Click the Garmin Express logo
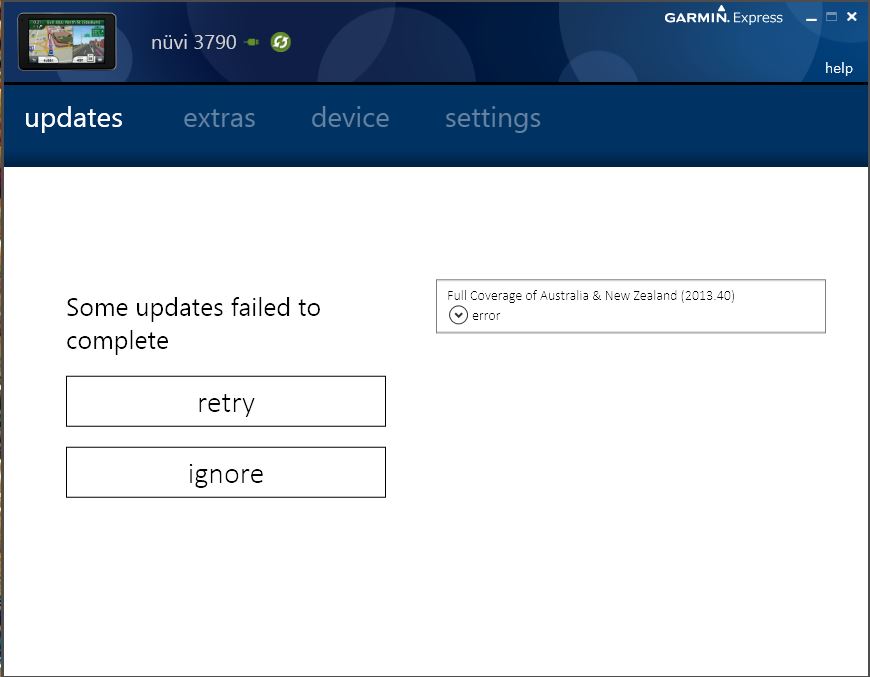 tap(723, 16)
